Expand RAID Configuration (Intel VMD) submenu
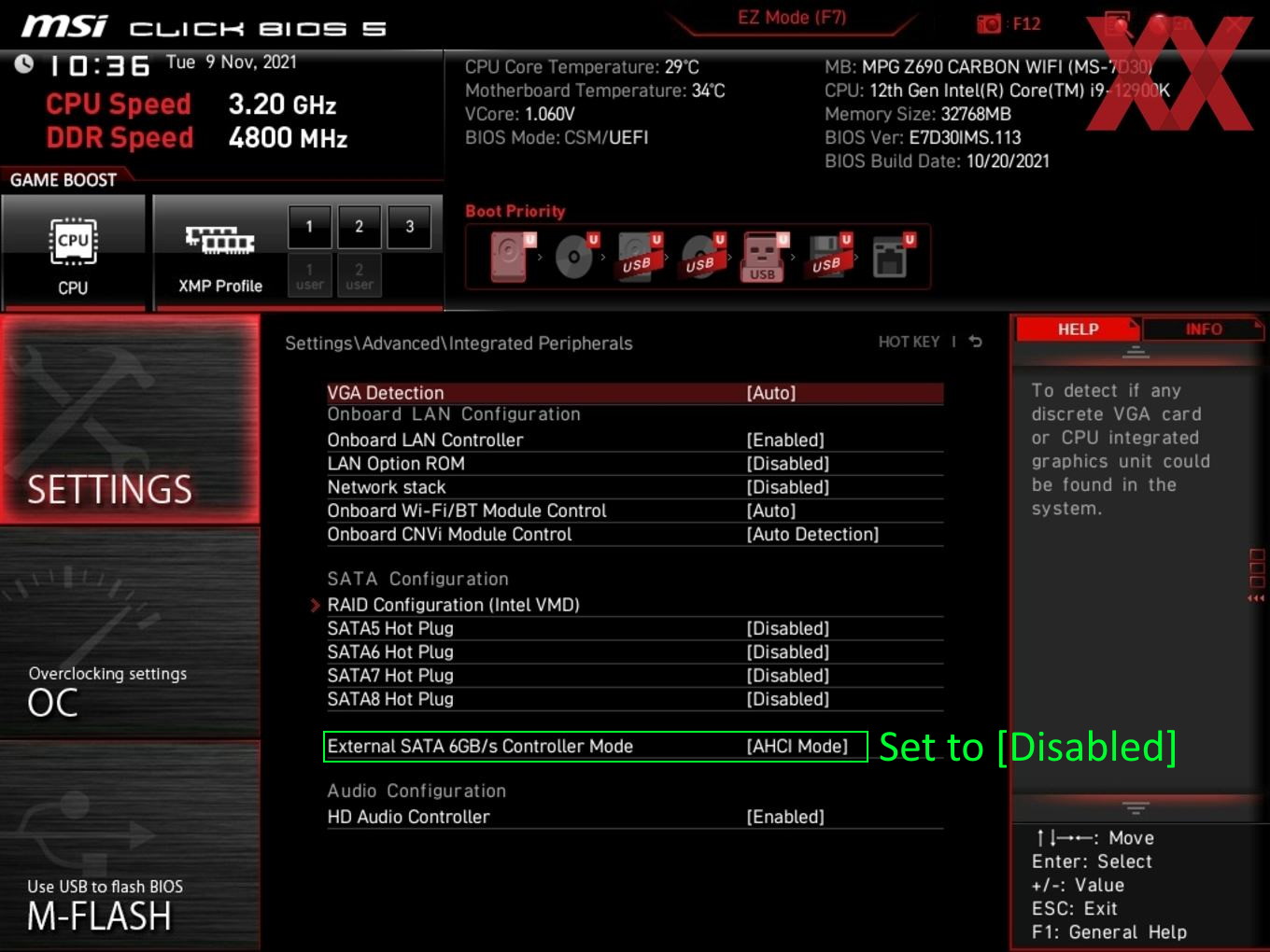The width and height of the screenshot is (1270, 952). pyautogui.click(x=453, y=605)
